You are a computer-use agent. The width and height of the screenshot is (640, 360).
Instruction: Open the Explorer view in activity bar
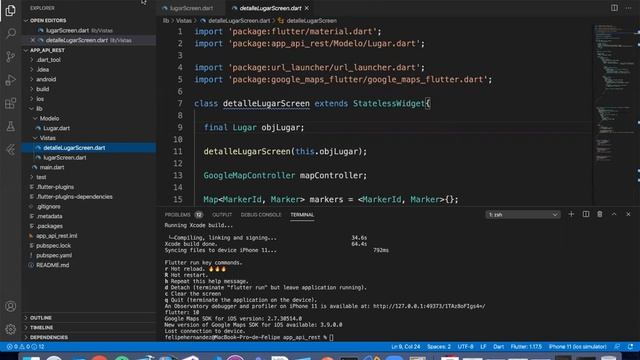pyautogui.click(x=11, y=10)
